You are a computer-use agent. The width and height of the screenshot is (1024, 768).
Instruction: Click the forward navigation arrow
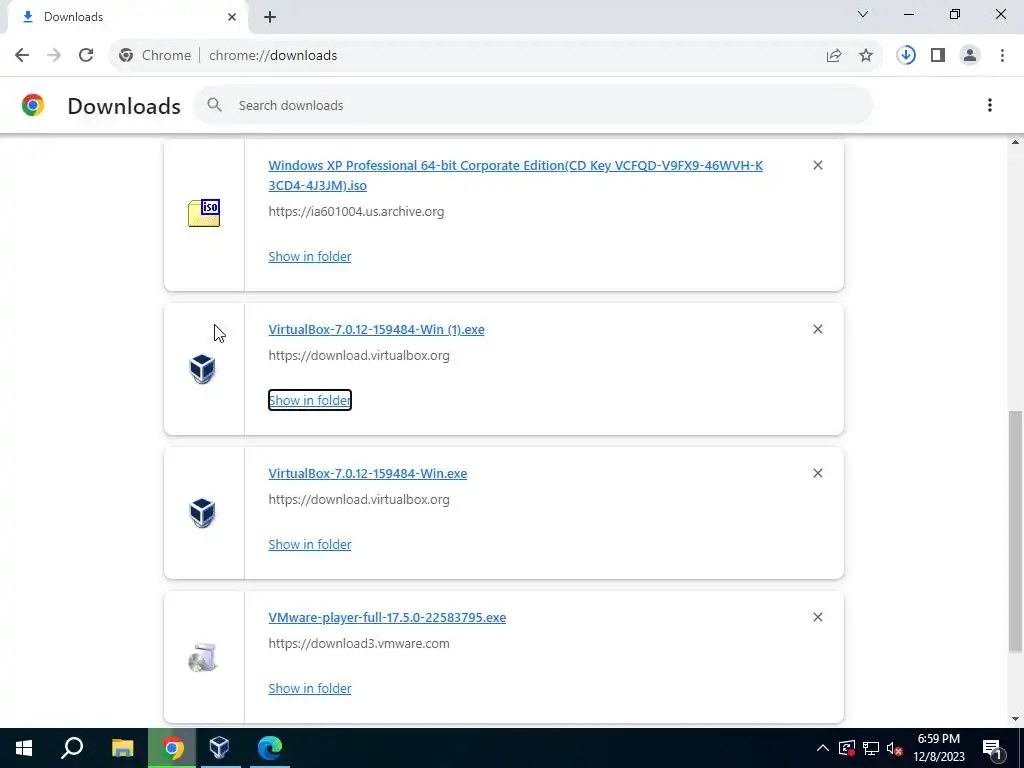54,56
